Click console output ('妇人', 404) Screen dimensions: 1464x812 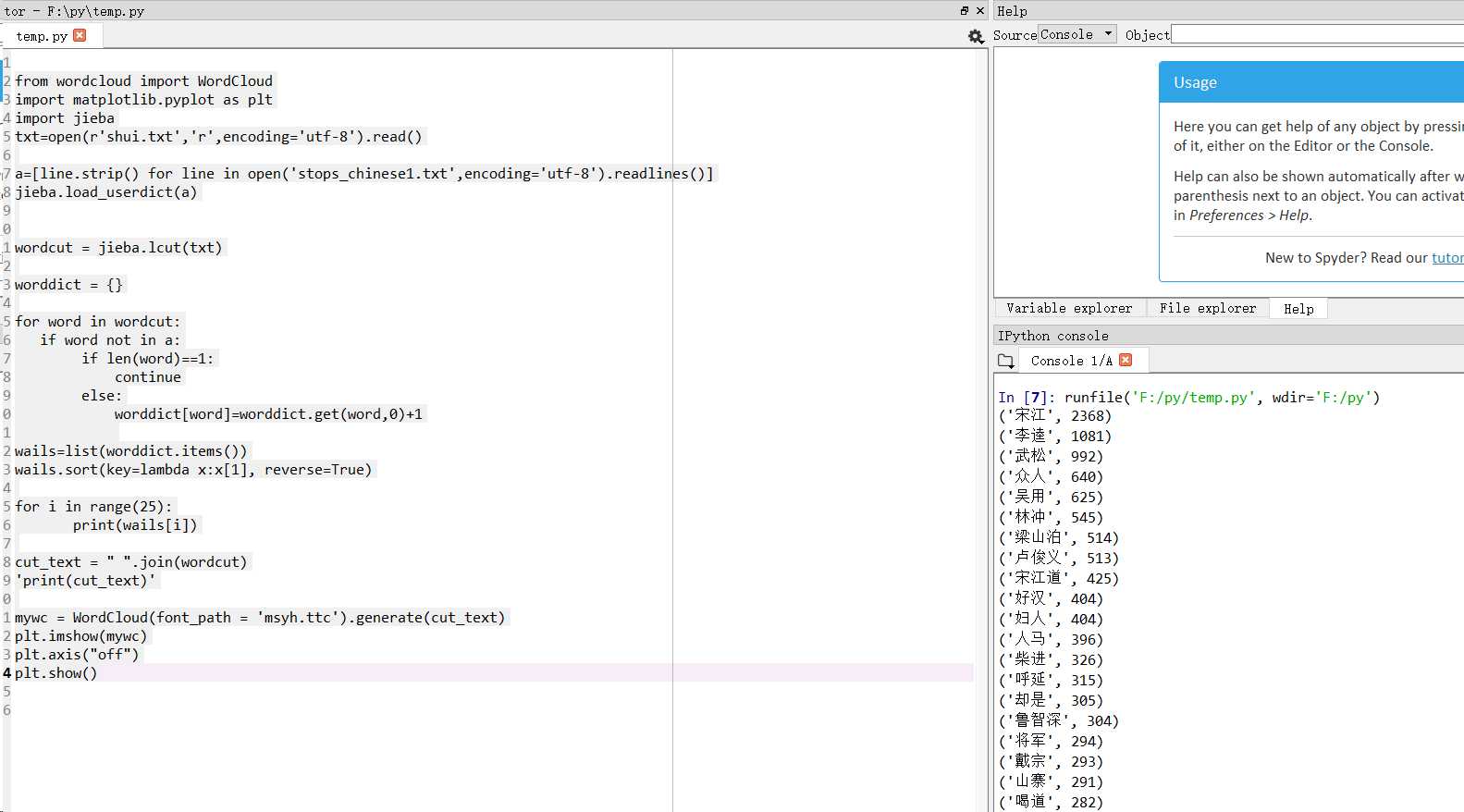(1051, 620)
